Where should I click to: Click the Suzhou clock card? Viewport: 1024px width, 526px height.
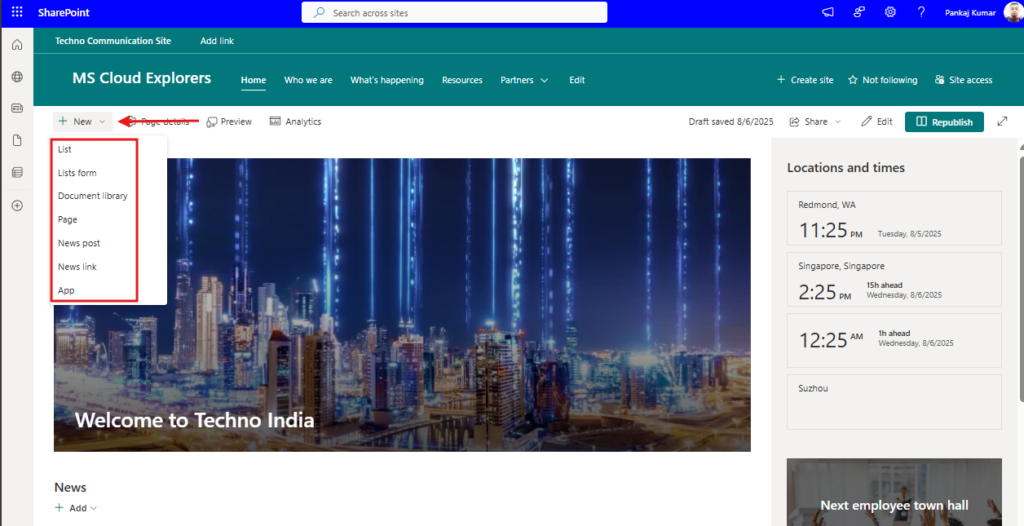[x=894, y=402]
